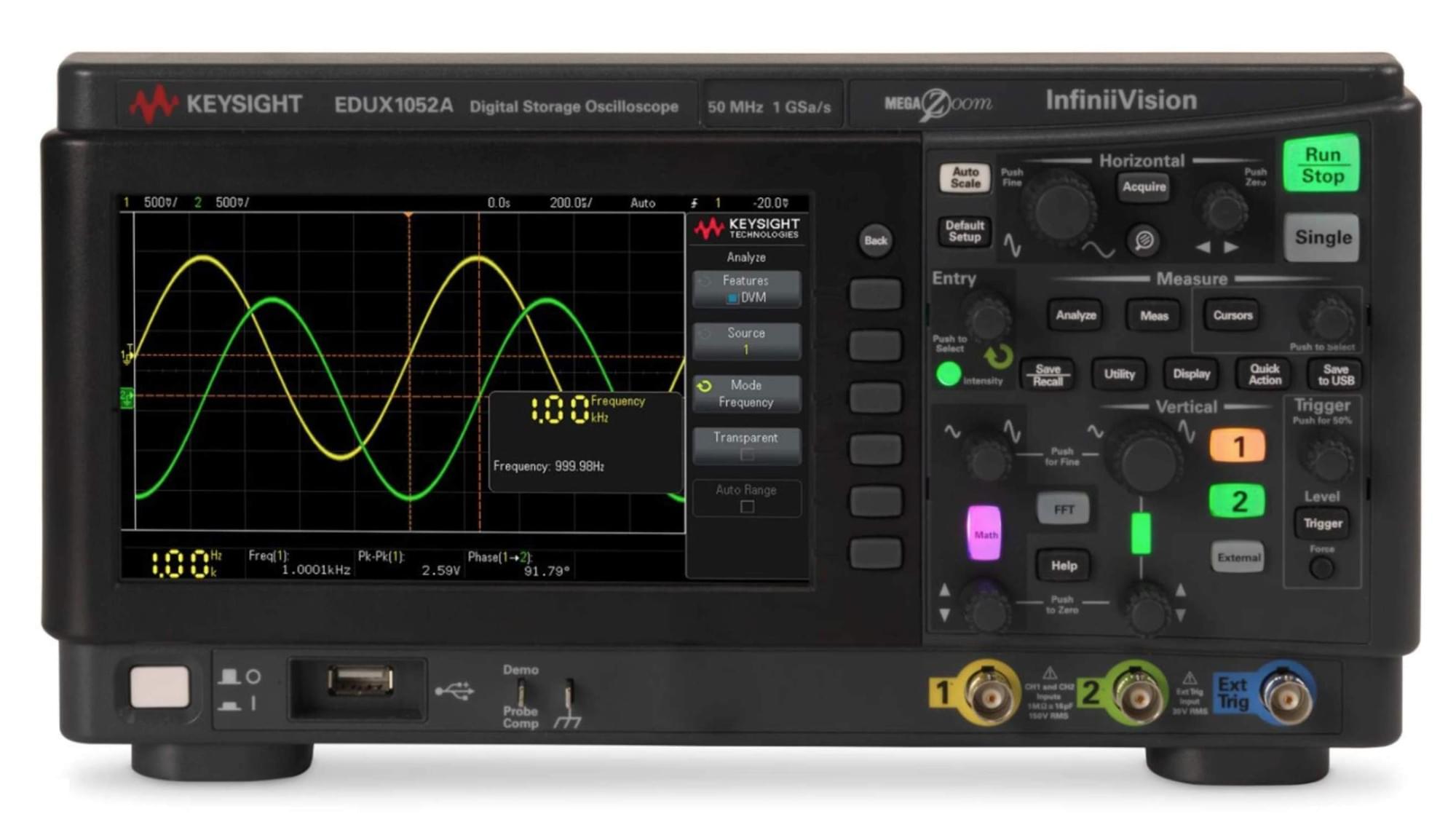Click the physical softkey next to Mode Frequency
The image size is (1456, 814).
pos(875,398)
